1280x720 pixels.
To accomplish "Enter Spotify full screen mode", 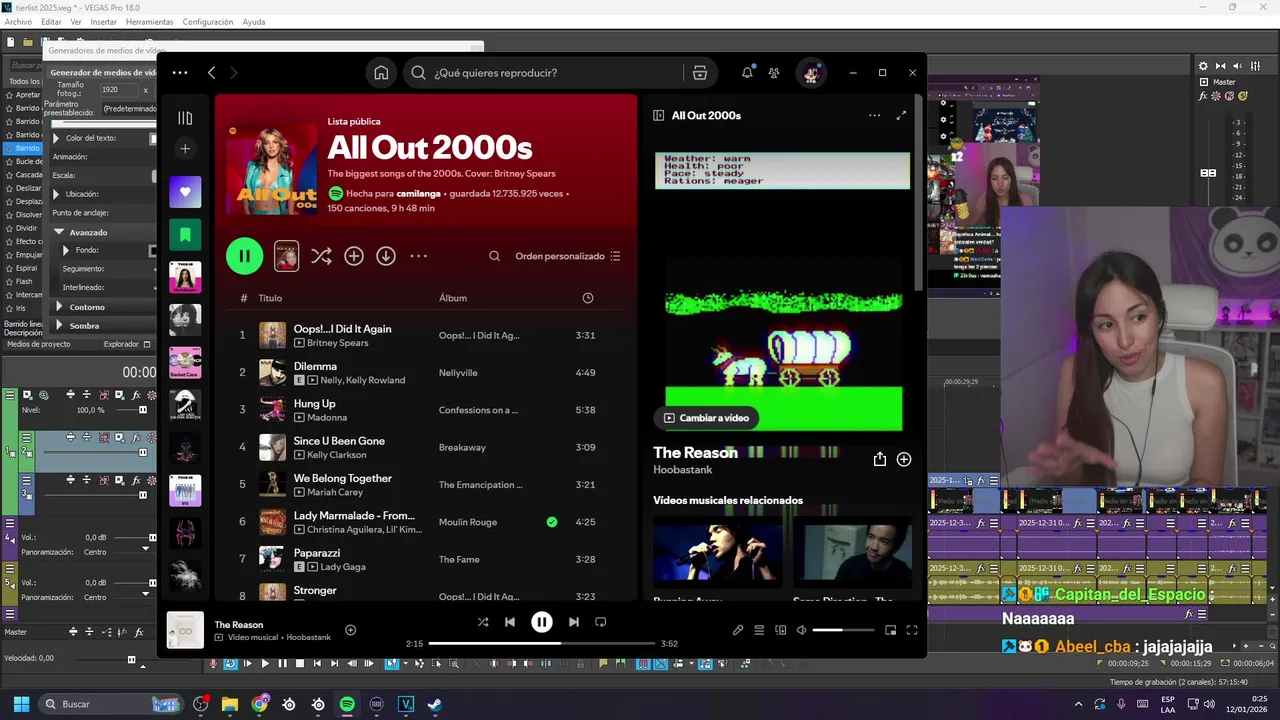I will coord(912,630).
